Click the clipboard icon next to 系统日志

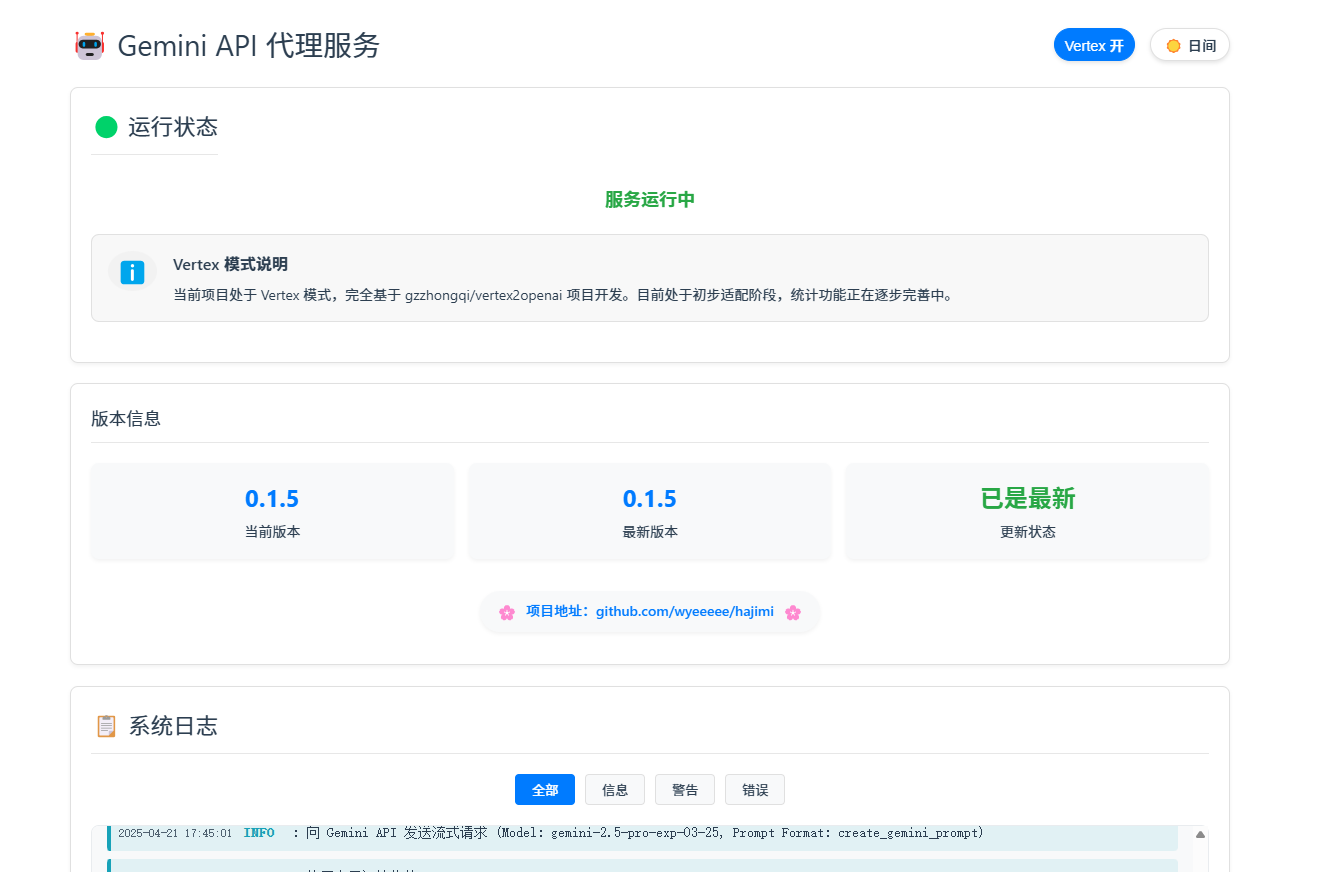point(105,726)
